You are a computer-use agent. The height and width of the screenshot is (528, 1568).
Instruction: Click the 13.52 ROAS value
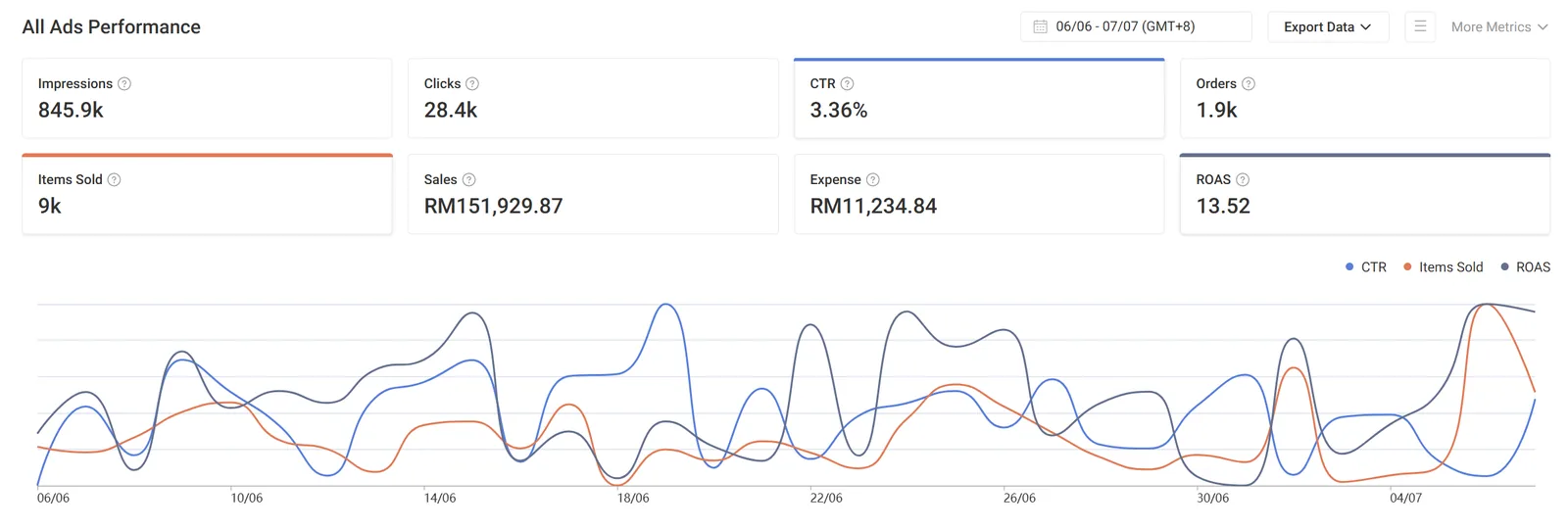(1223, 207)
